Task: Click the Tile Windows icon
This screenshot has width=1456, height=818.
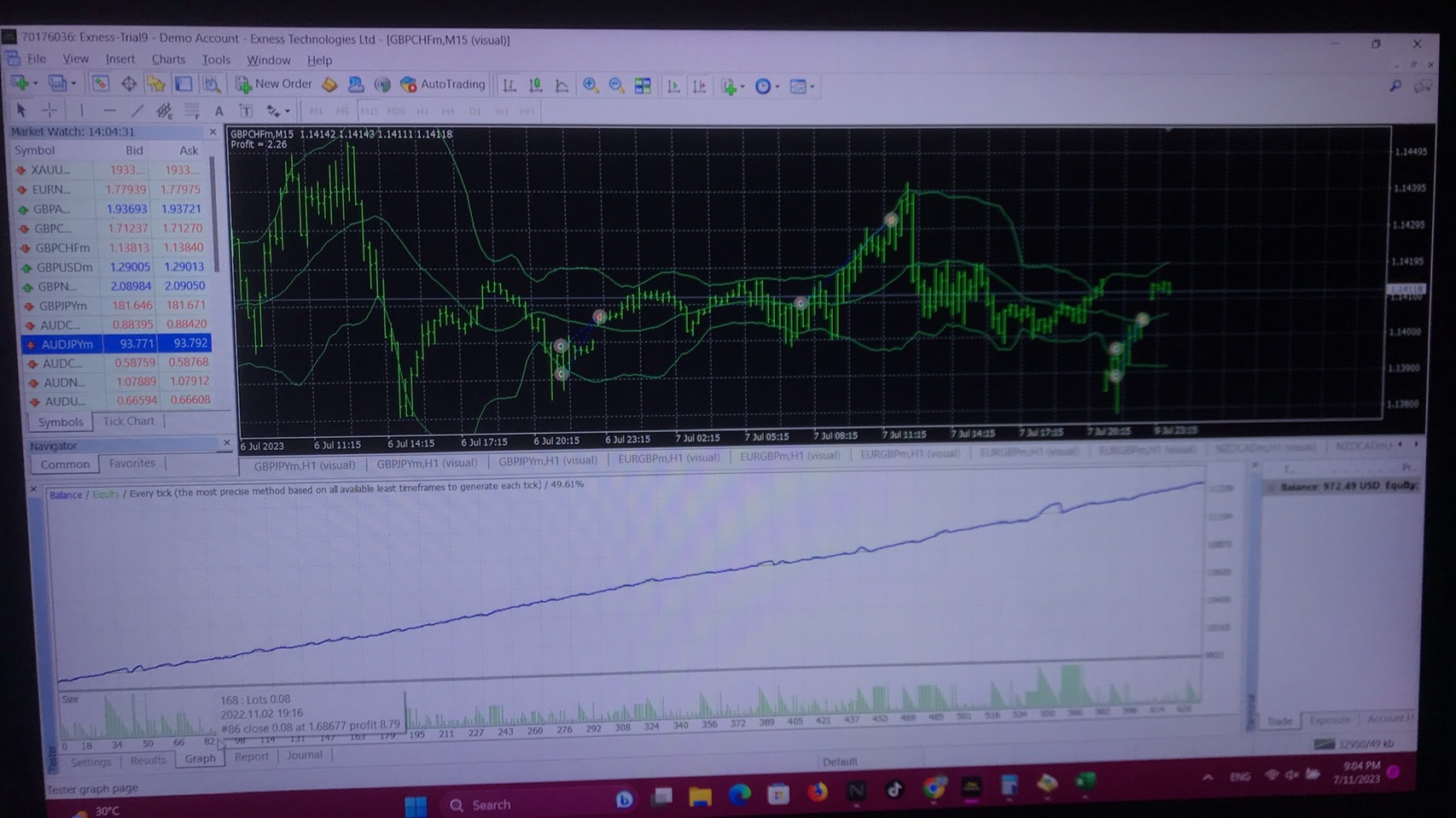Action: coord(643,85)
